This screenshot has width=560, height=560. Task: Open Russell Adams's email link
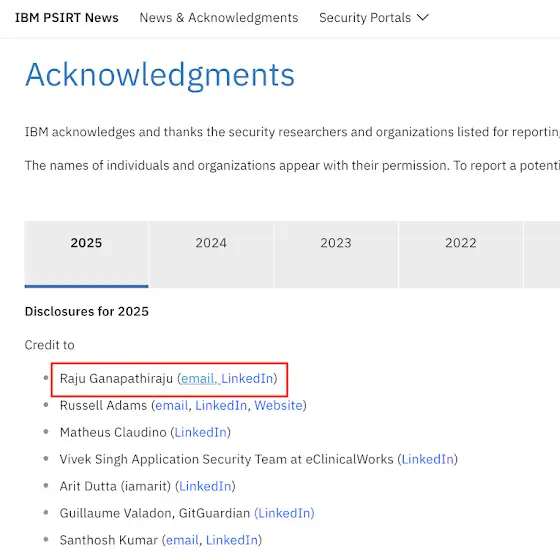pyautogui.click(x=172, y=406)
